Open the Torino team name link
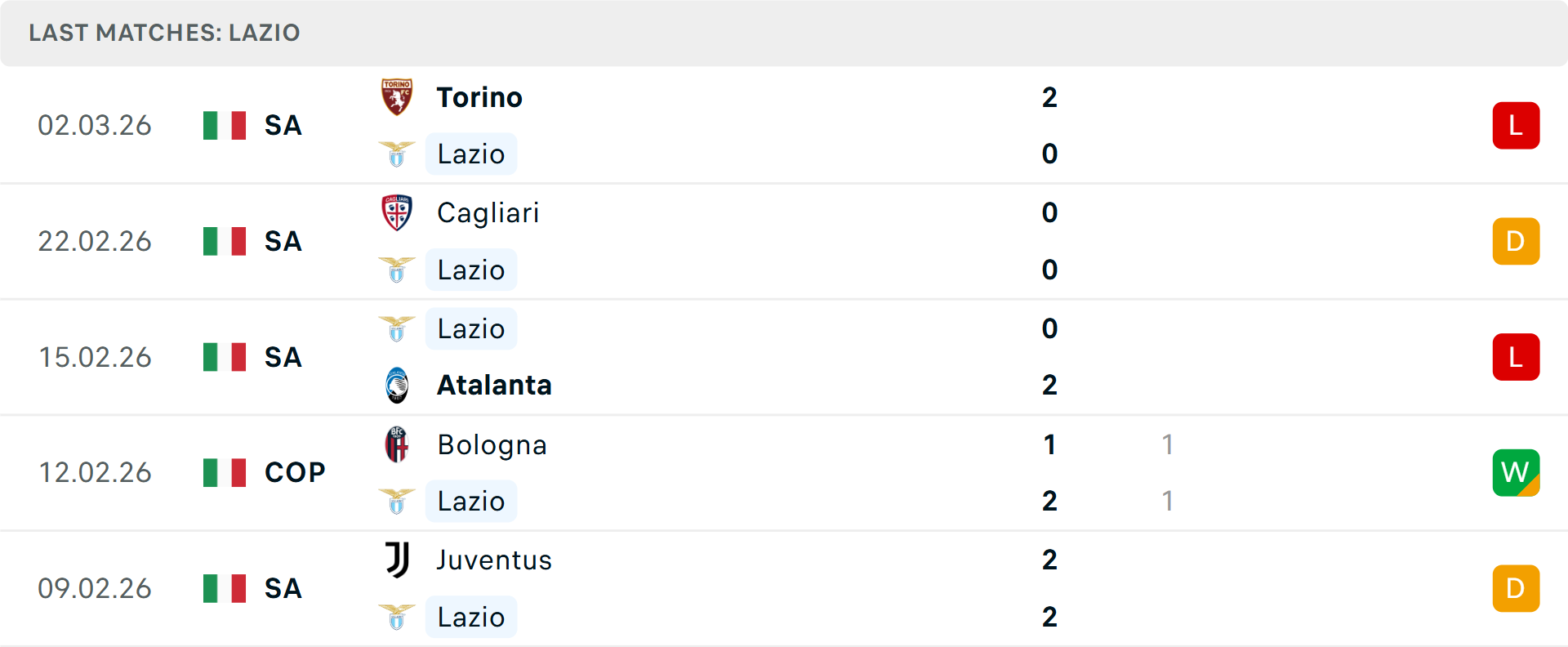Screen dimensions: 1568x647 click(479, 97)
